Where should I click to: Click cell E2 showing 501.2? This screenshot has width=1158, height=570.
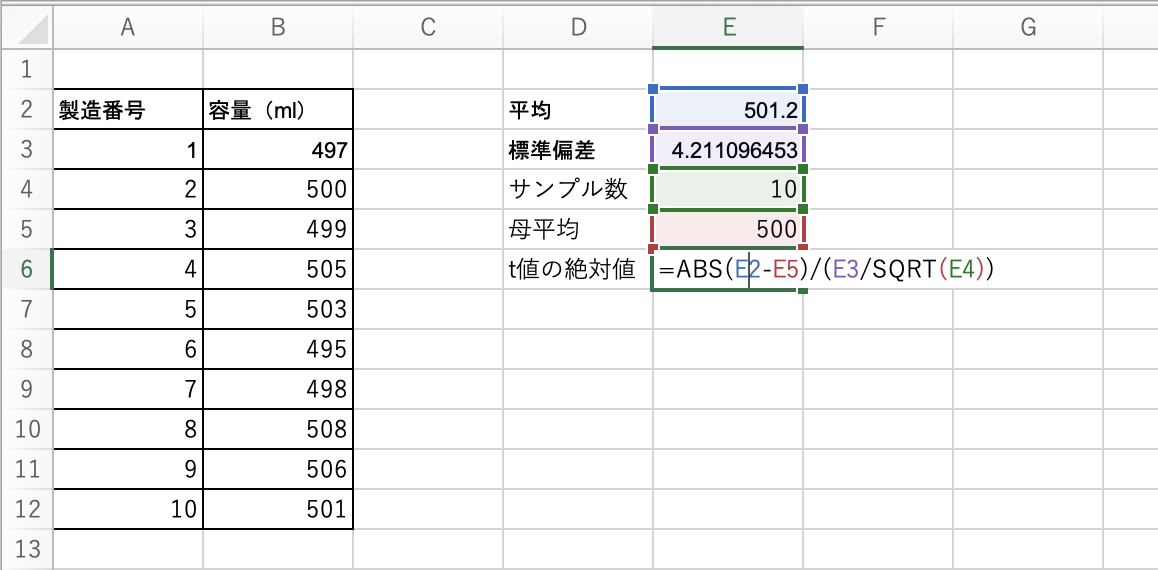coord(728,110)
